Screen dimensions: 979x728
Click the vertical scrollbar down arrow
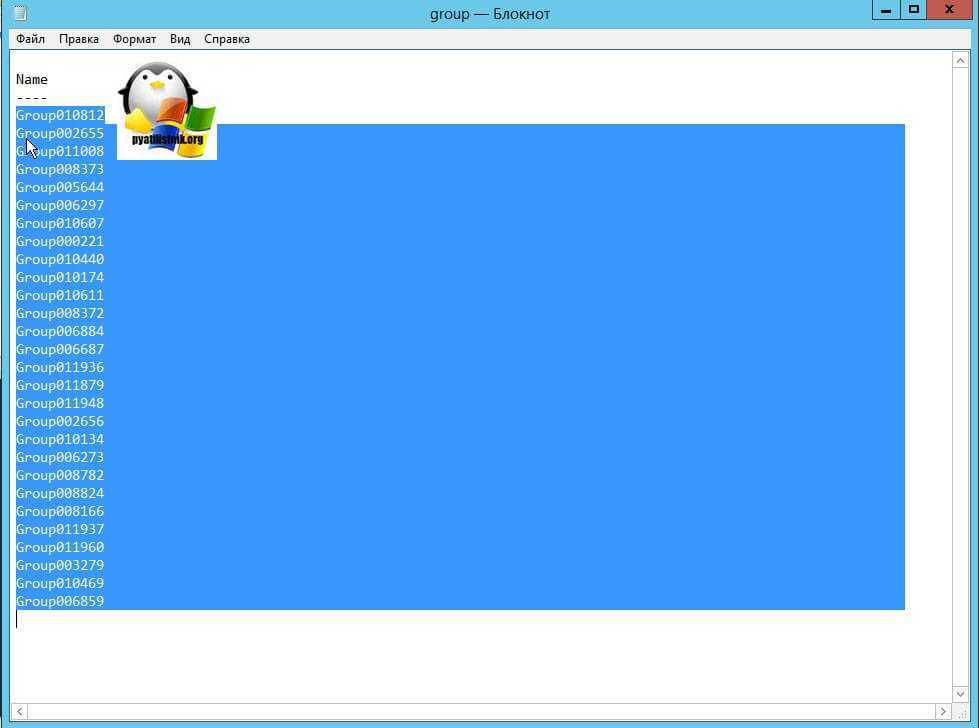point(960,694)
